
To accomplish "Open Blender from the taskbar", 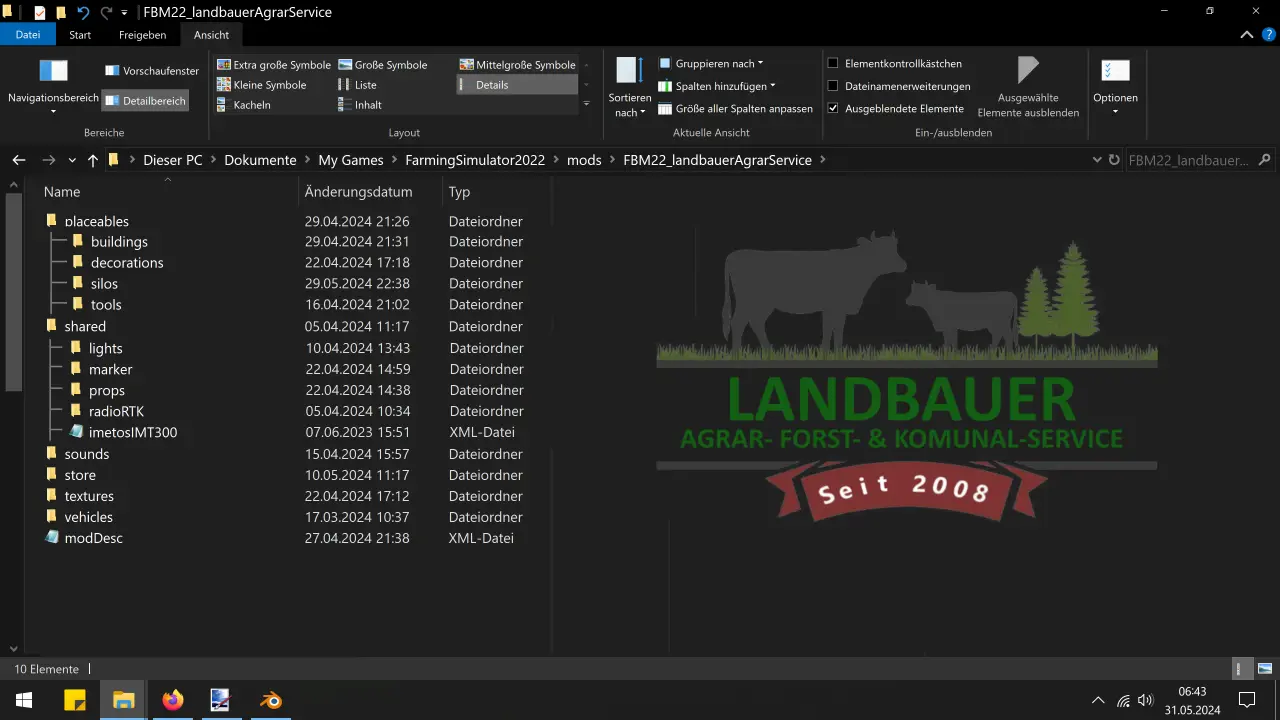I will pos(270,699).
